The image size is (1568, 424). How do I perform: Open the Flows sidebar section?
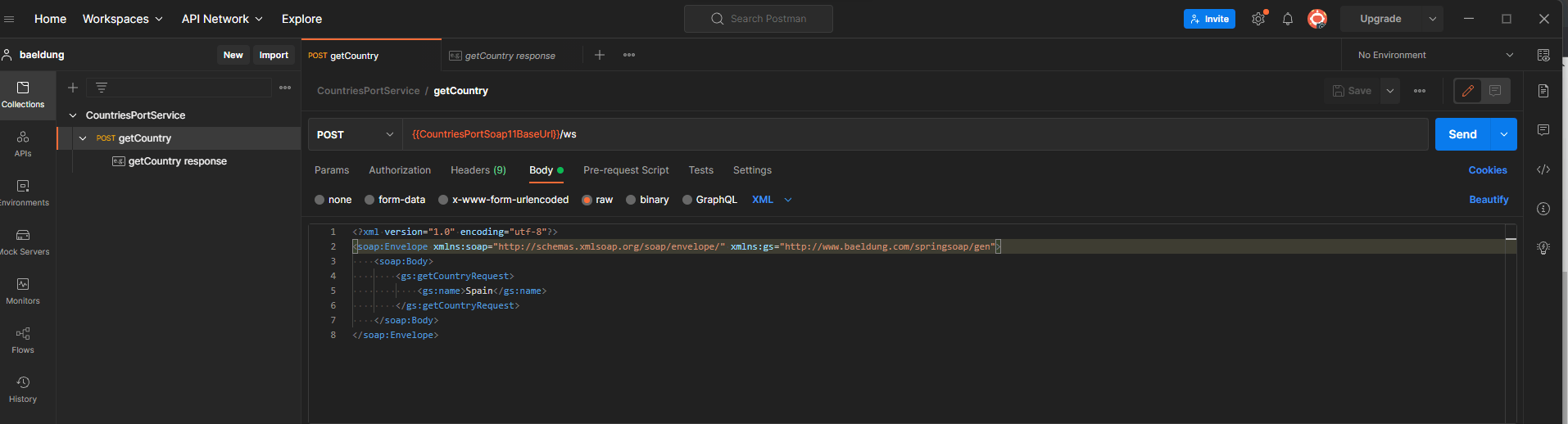(23, 340)
